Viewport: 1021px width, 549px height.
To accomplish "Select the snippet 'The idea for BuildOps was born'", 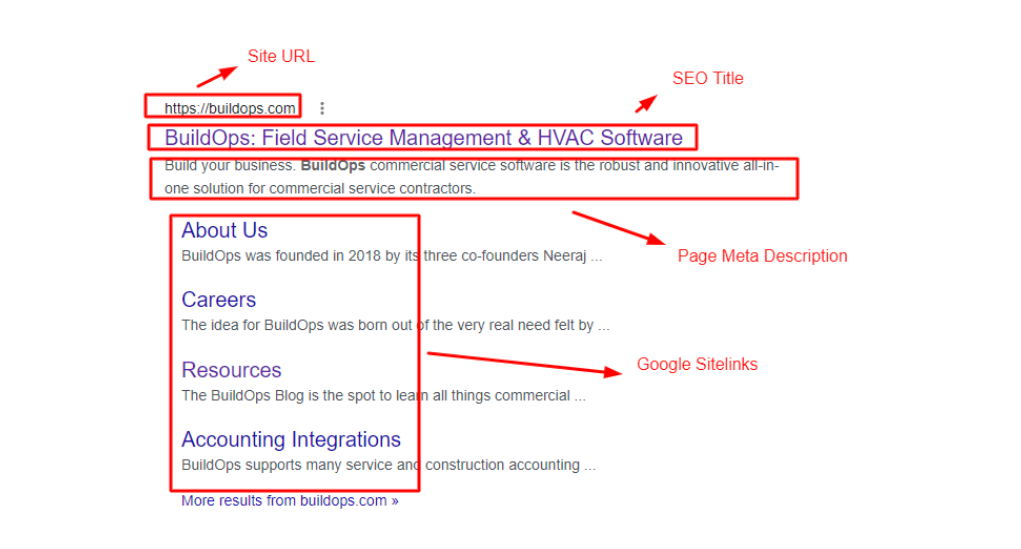I will click(396, 325).
